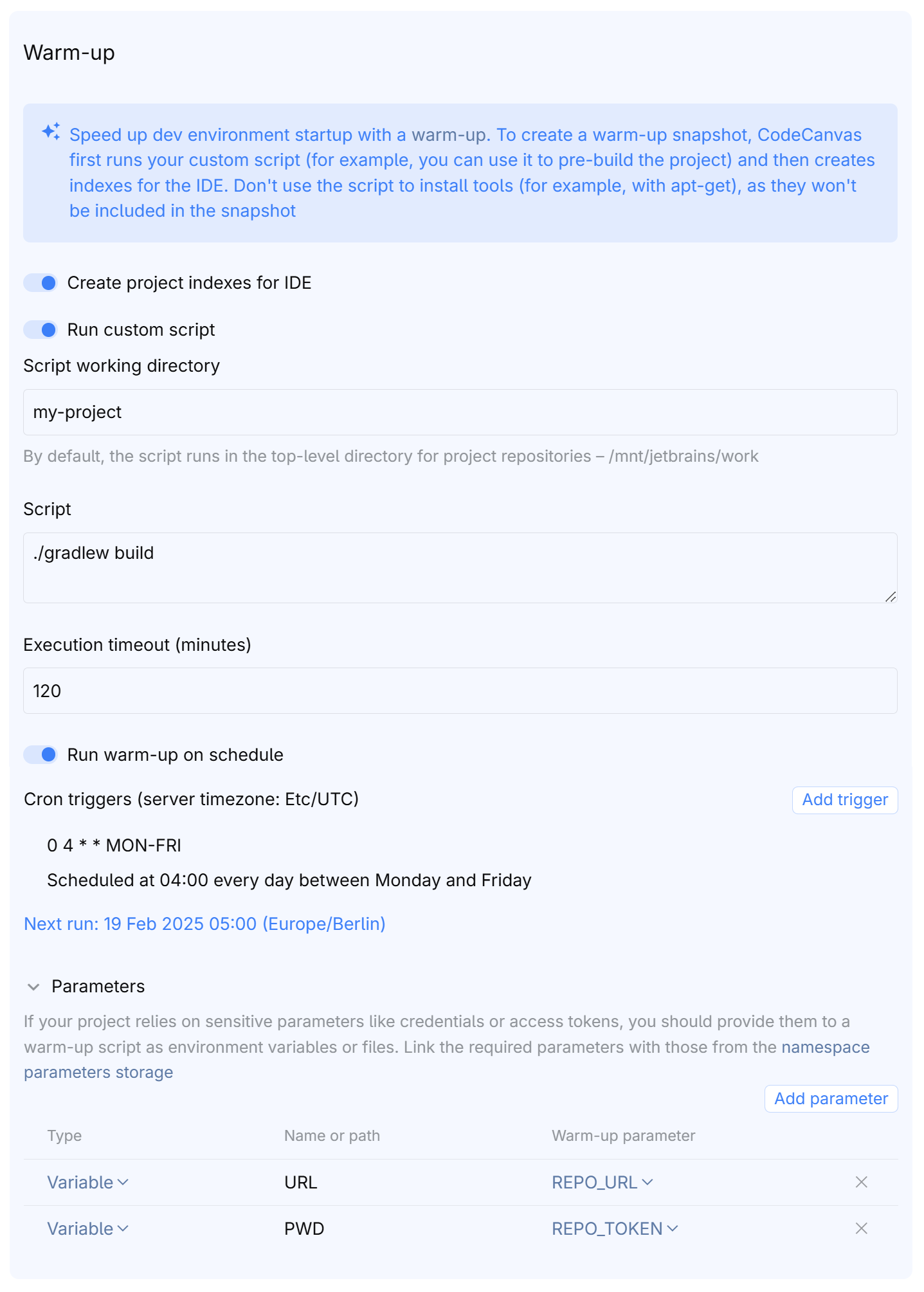Viewport: 924px width, 1292px height.
Task: Remove the URL parameter row
Action: 861,1182
